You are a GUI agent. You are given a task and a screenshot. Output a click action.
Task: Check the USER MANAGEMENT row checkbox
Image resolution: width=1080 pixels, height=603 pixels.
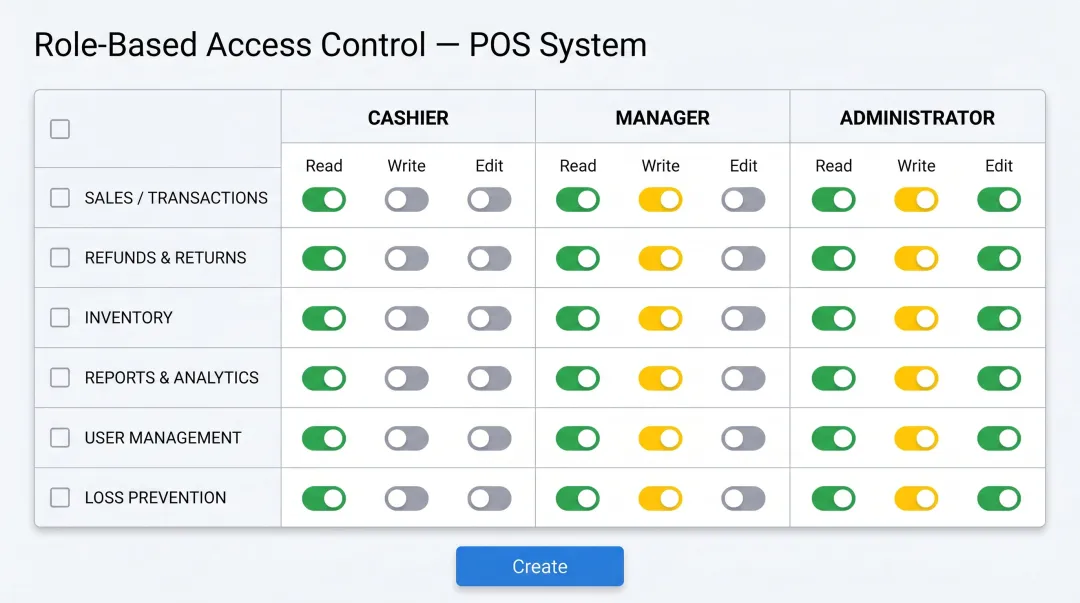(59, 438)
